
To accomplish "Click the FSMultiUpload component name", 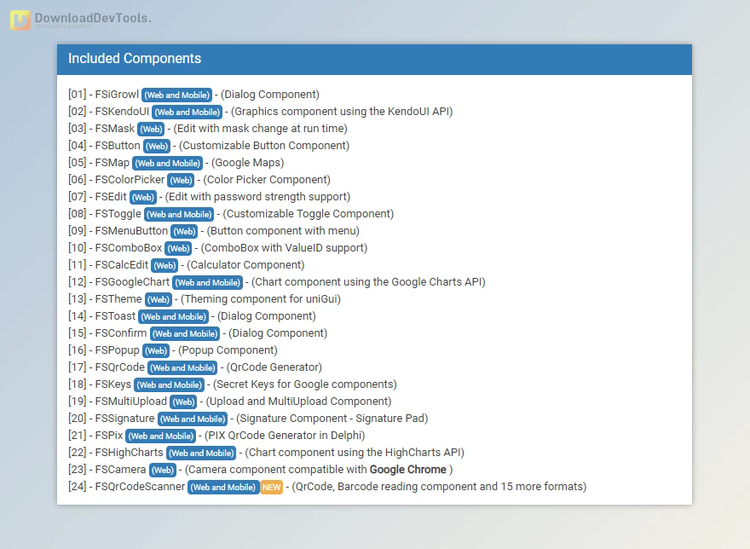I will click(131, 401).
